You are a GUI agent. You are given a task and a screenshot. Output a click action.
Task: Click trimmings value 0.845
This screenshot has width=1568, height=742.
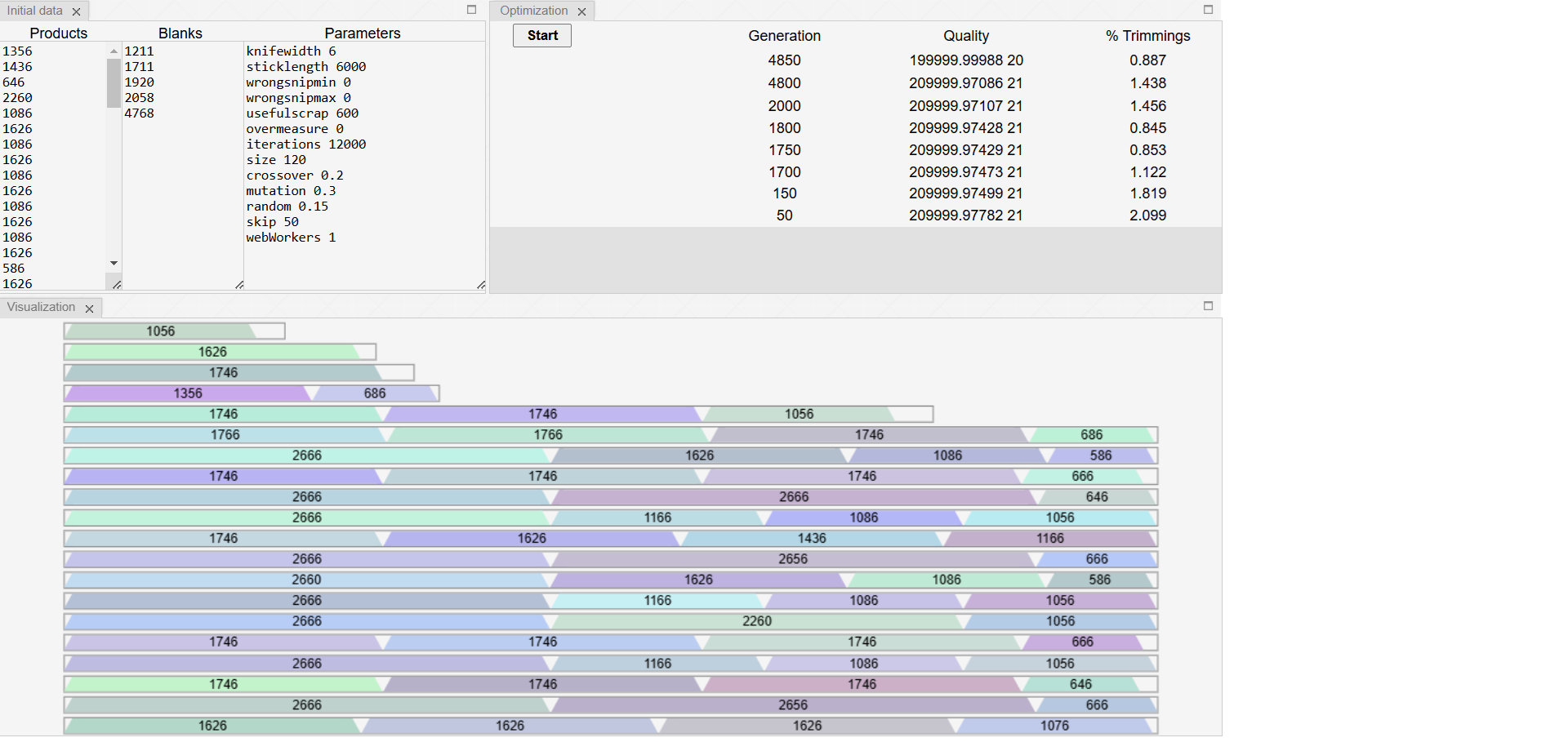[1147, 128]
